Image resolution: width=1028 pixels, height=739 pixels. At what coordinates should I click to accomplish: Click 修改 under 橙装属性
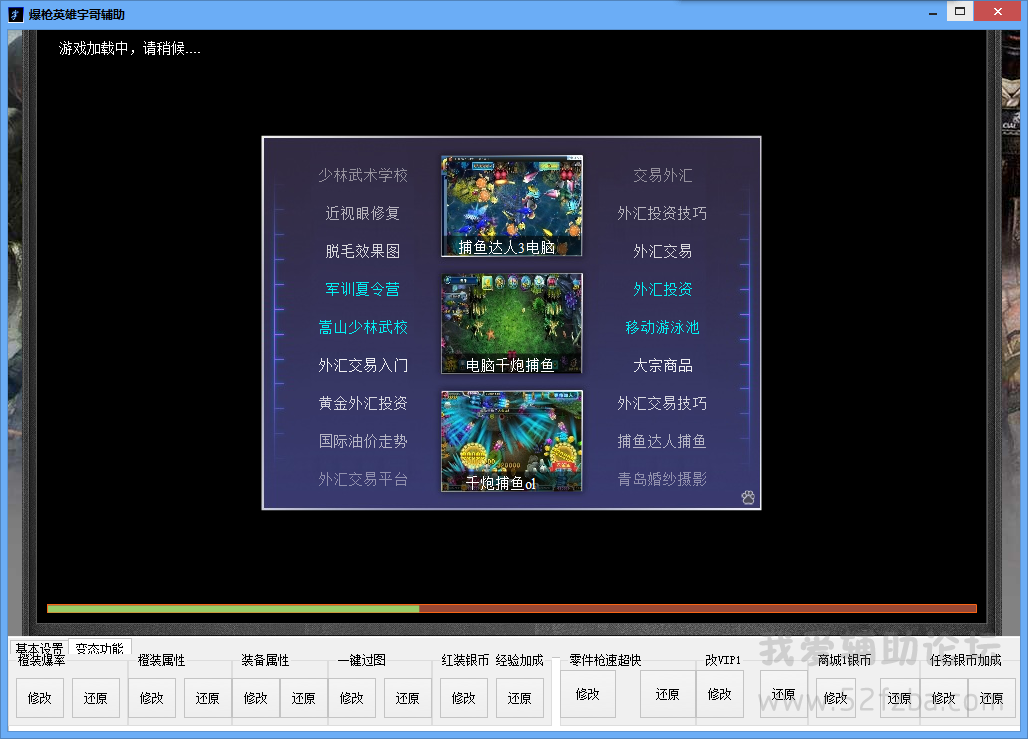point(151,698)
